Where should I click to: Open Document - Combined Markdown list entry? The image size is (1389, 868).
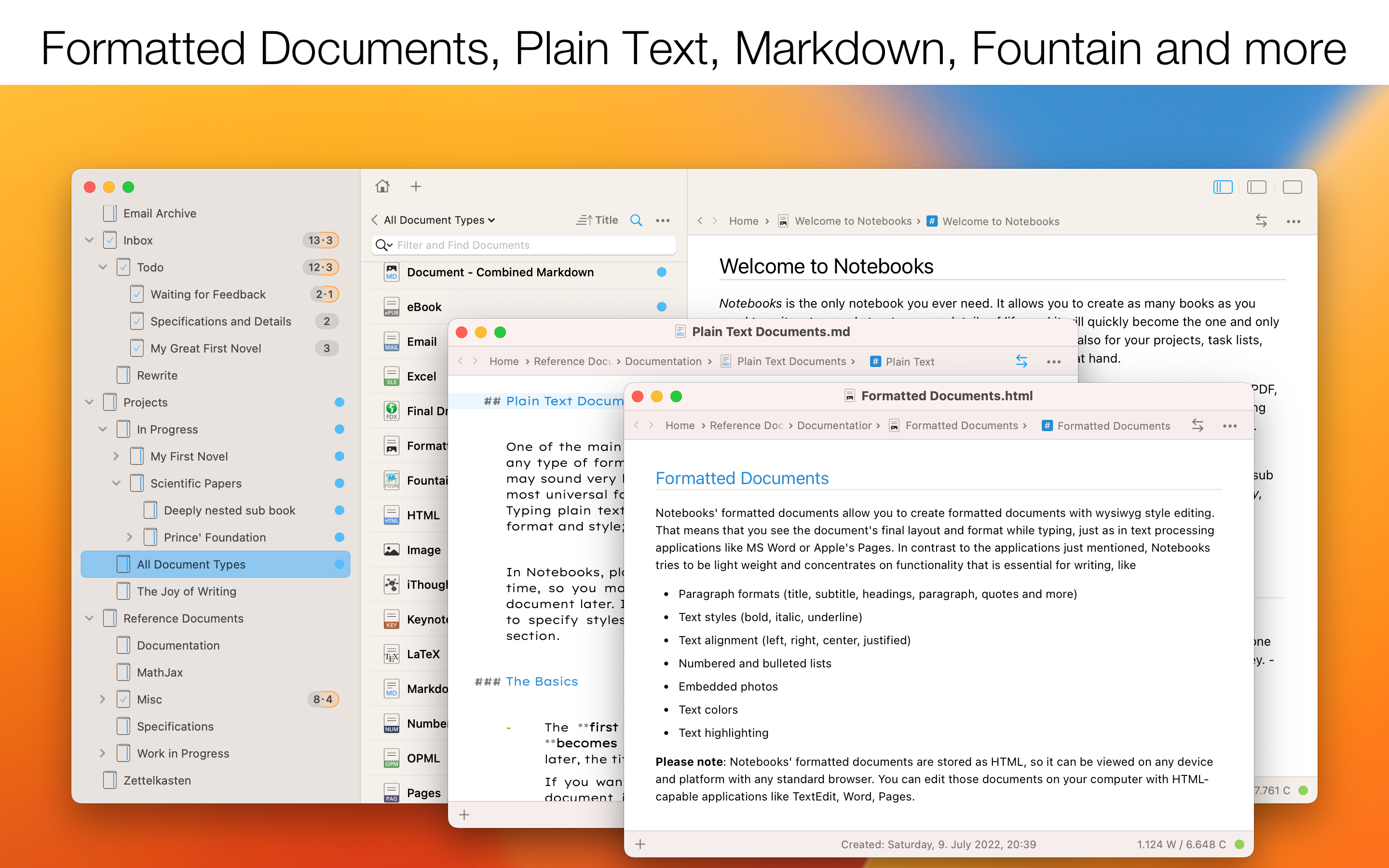click(500, 272)
